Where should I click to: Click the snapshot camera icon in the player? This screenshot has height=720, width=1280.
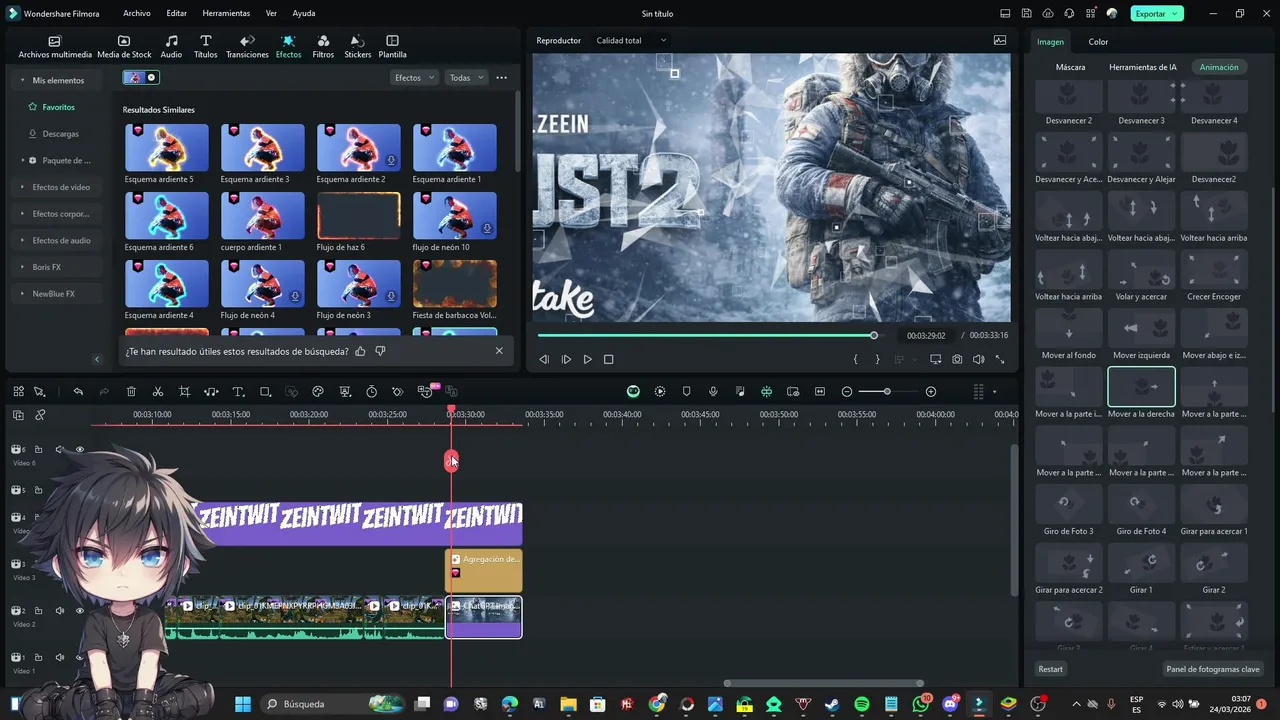coord(958,359)
